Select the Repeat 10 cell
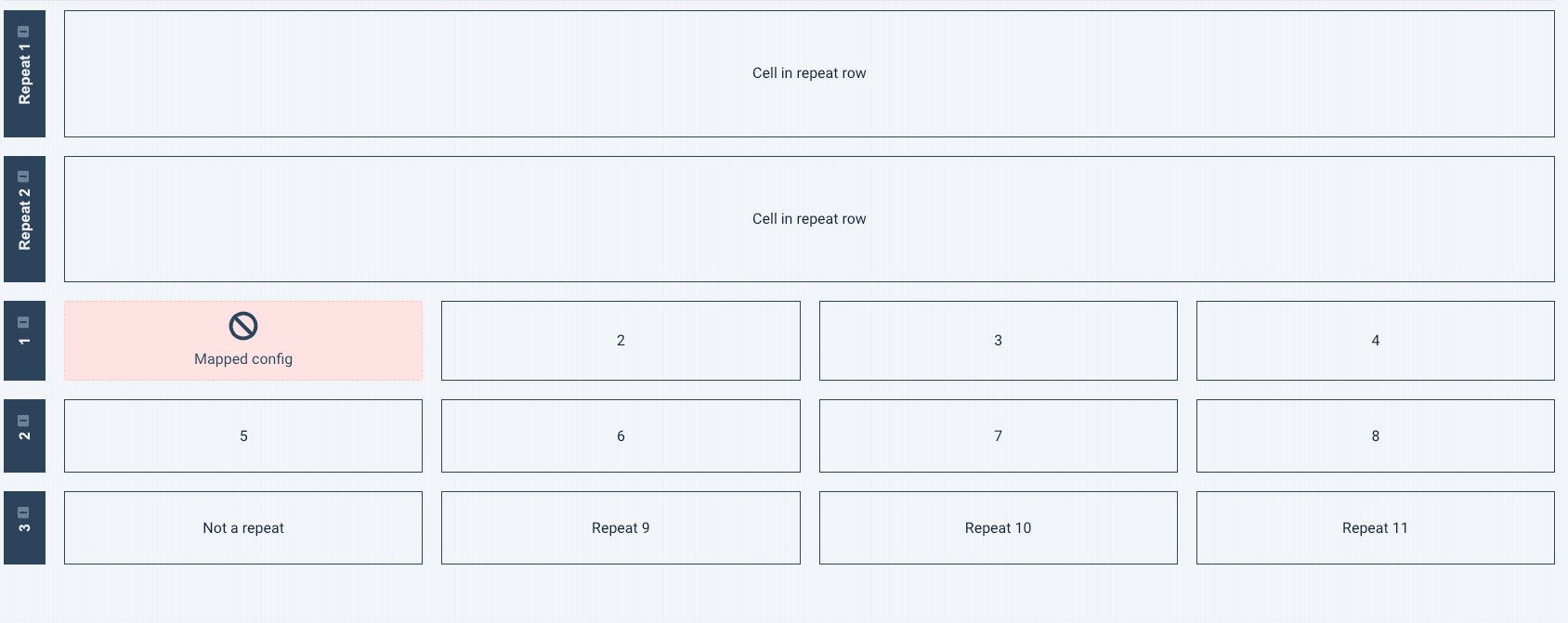Viewport: 1568px width, 623px height. click(998, 527)
